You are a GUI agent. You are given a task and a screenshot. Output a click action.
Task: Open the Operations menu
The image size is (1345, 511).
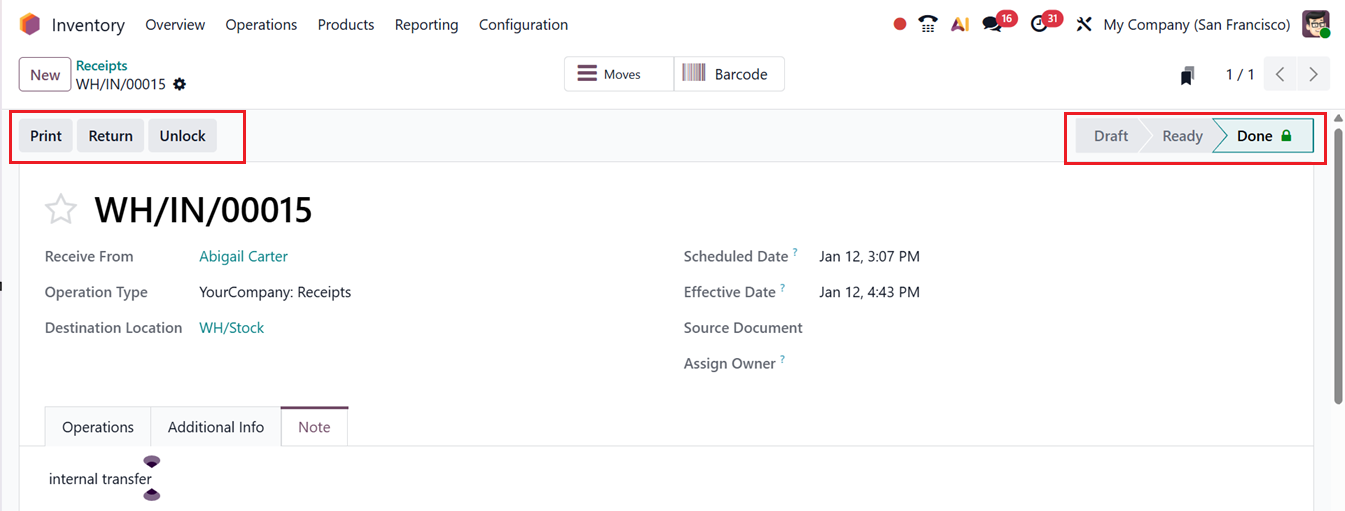tap(261, 24)
